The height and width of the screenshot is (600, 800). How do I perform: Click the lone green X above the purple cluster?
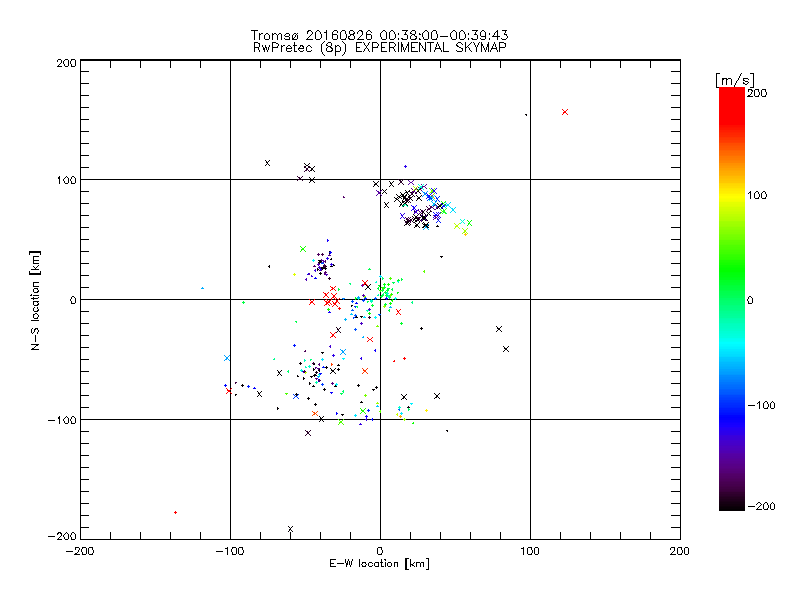click(x=303, y=249)
